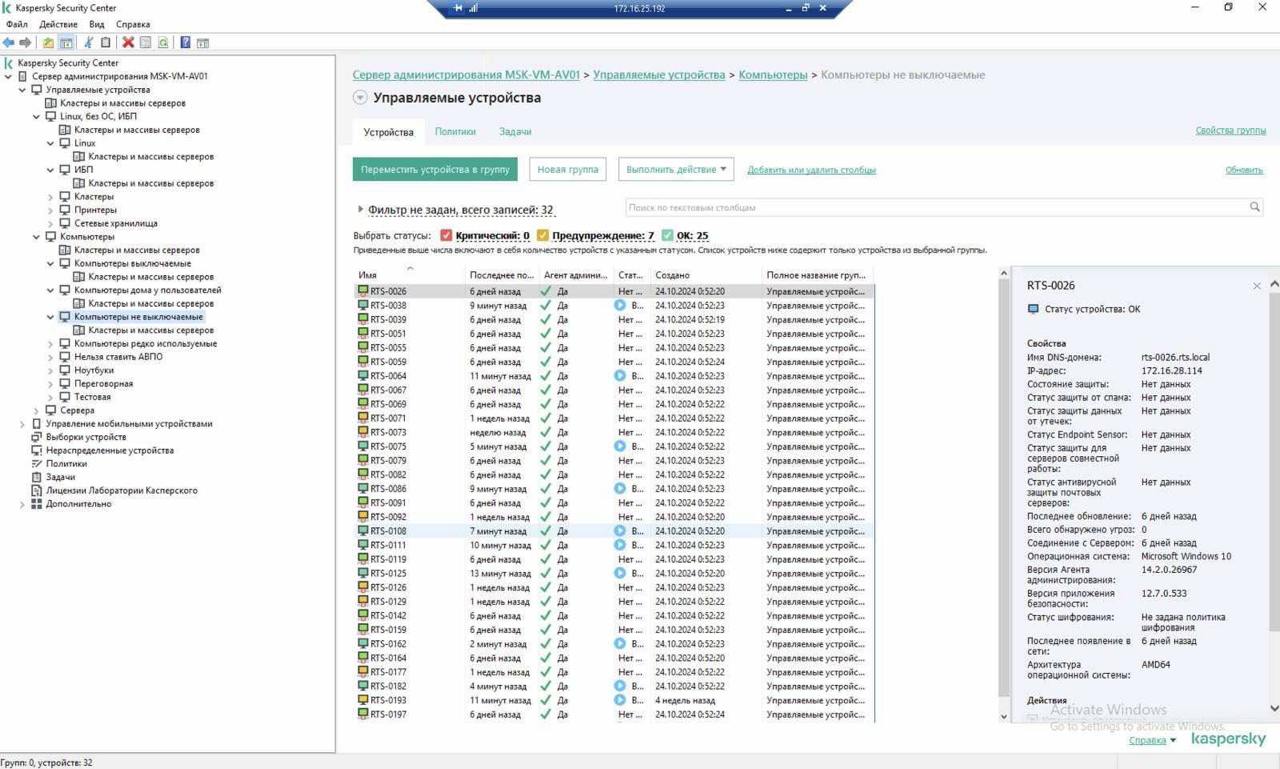Click the red Delete X toolbar icon

(x=128, y=43)
